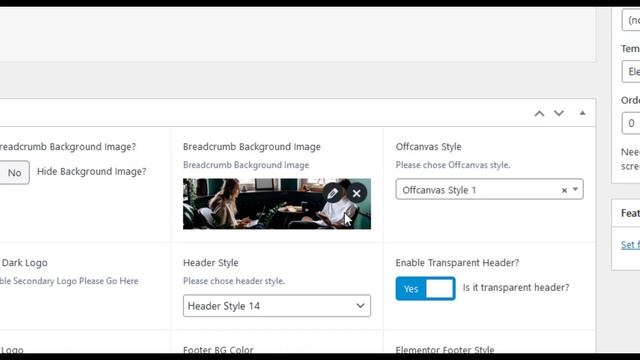Click the Set featured image link
Screen dimensions: 640x360
click(630, 245)
